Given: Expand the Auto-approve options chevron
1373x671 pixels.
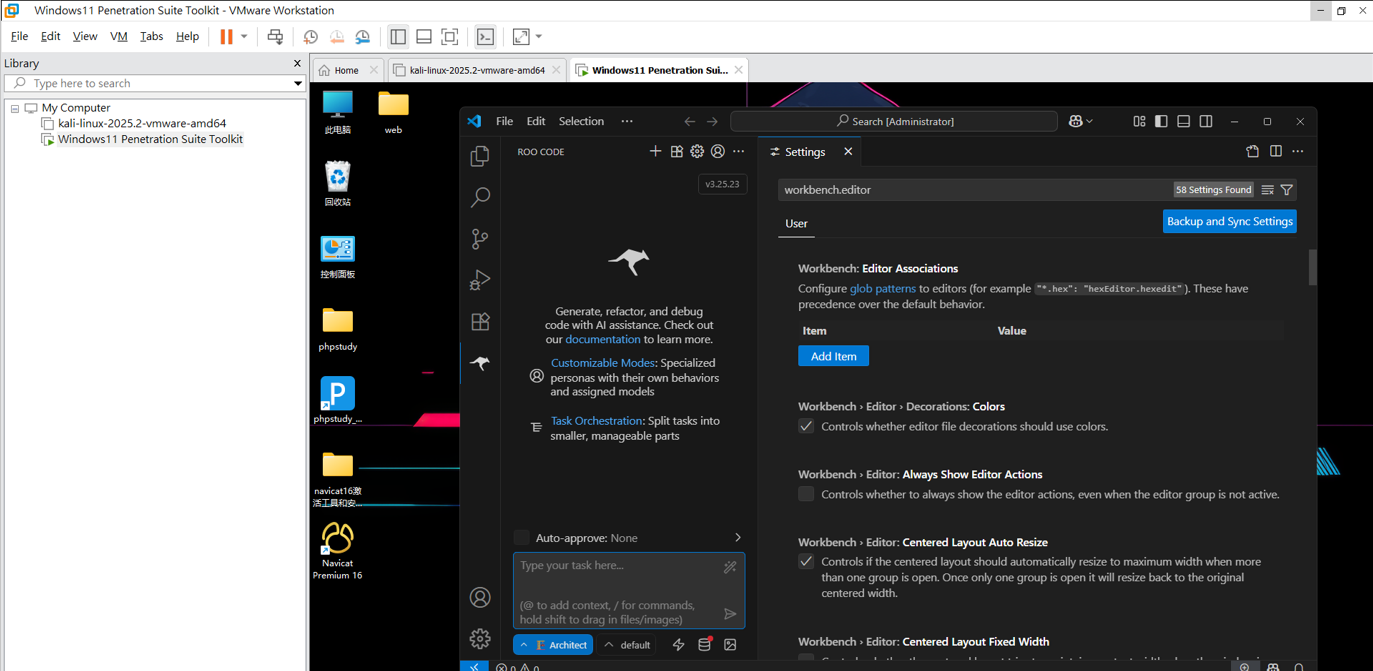Looking at the screenshot, I should pos(738,538).
